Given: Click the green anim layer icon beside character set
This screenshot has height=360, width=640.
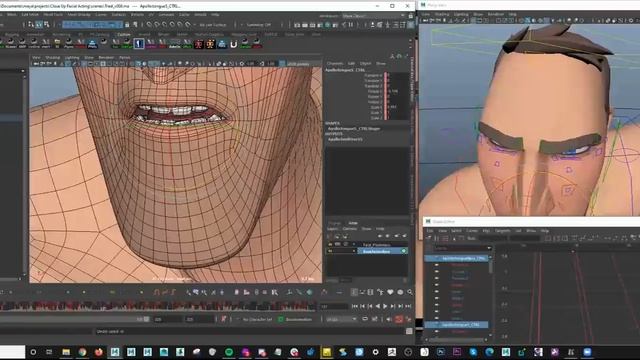Looking at the screenshot, I should 280,319.
